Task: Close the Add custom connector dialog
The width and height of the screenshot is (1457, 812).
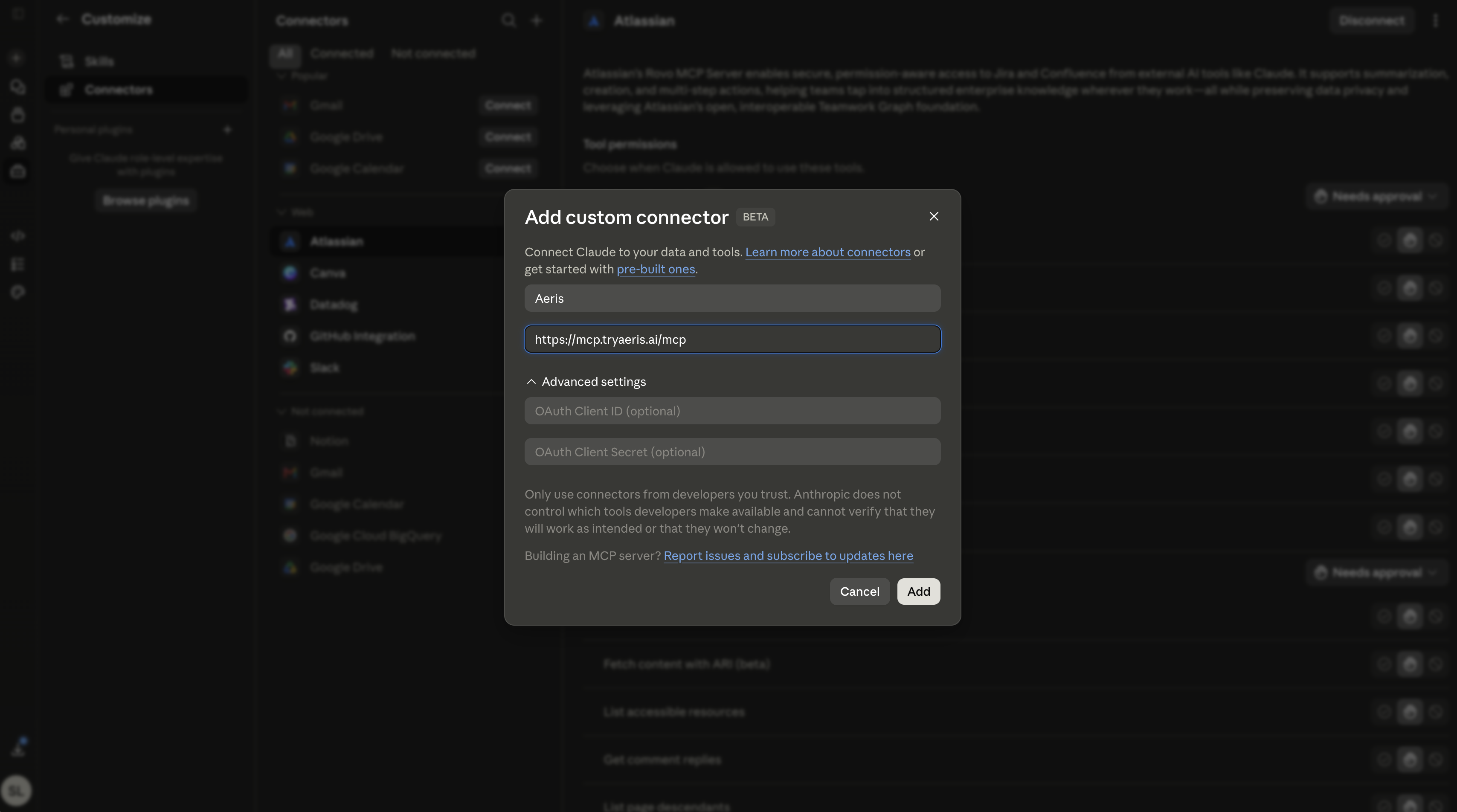Action: (934, 217)
